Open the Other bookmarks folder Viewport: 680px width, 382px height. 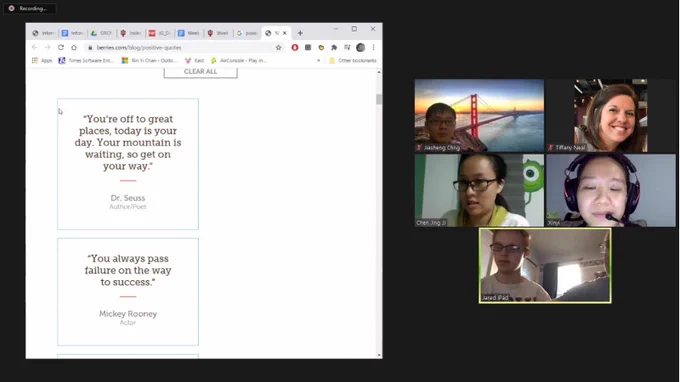point(353,61)
